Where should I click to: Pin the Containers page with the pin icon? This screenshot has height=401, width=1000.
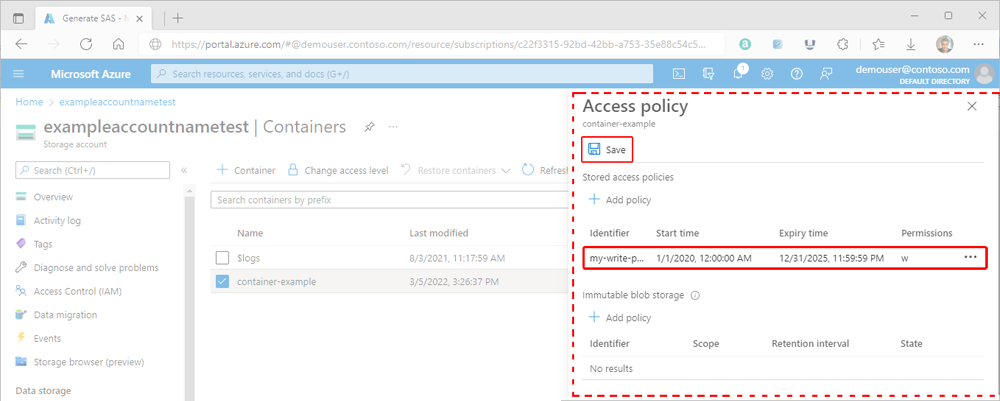click(369, 127)
